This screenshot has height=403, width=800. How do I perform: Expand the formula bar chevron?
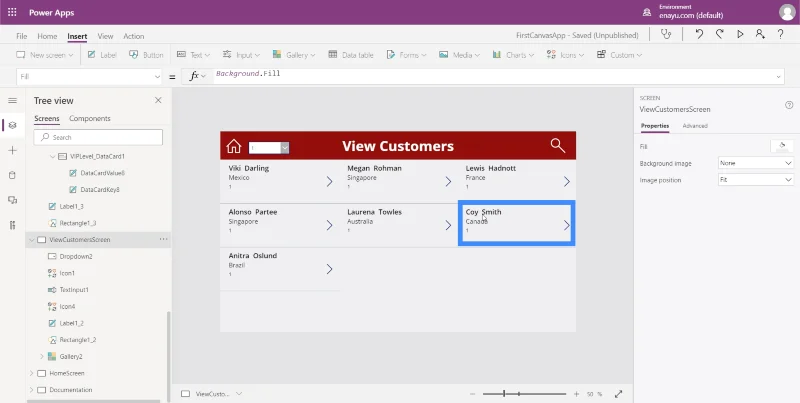[779, 77]
